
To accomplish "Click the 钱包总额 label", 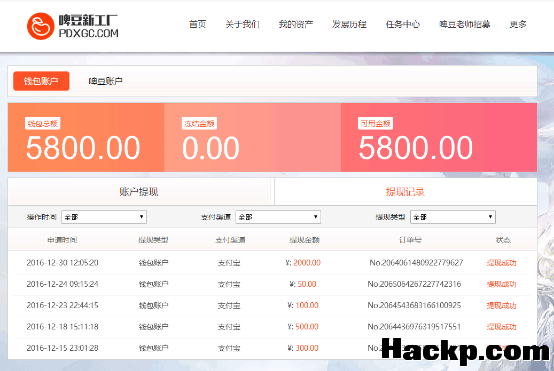I will (x=42, y=124).
